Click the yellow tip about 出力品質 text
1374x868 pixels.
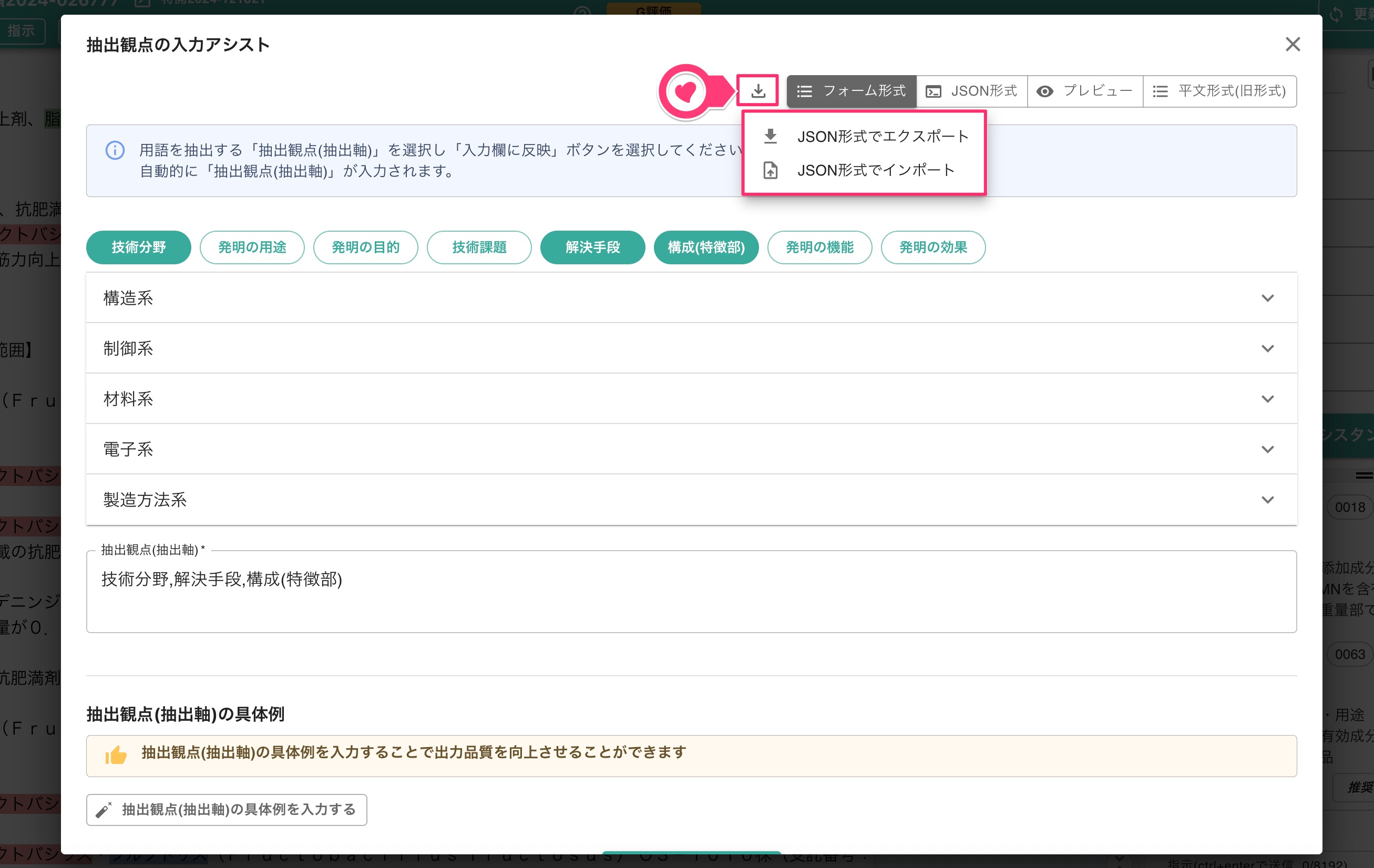[414, 753]
